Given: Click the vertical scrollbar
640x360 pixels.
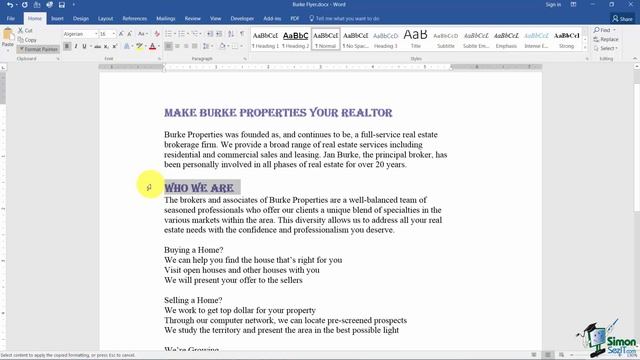Looking at the screenshot, I should pos(637,208).
